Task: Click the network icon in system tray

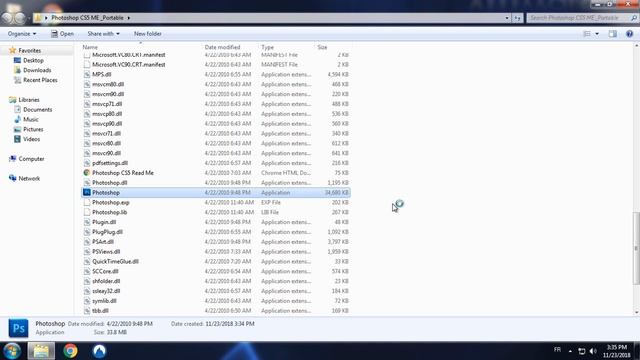Action: pyautogui.click(x=582, y=351)
